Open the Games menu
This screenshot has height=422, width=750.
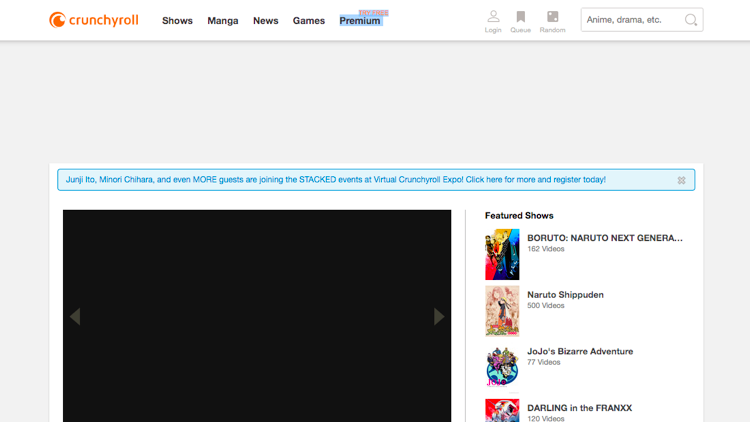pos(309,21)
